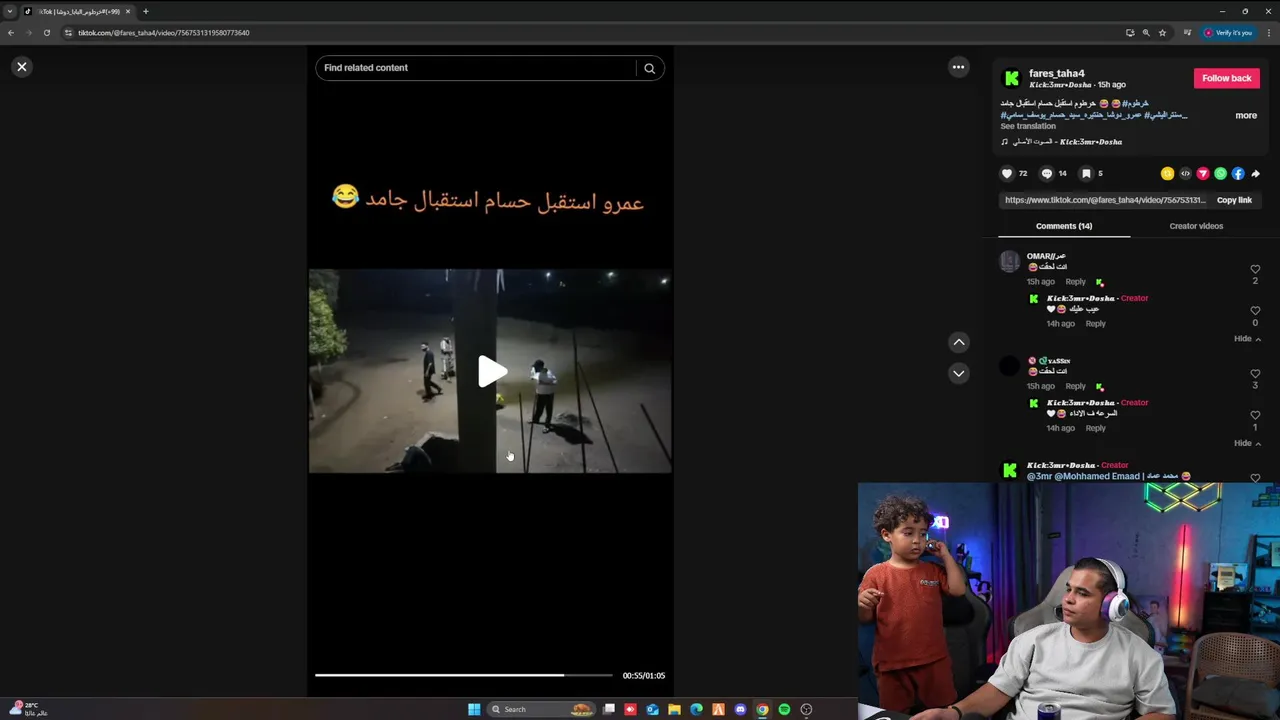The height and width of the screenshot is (720, 1280).
Task: Open Microsoft Edge from the taskbar
Action: [x=696, y=709]
